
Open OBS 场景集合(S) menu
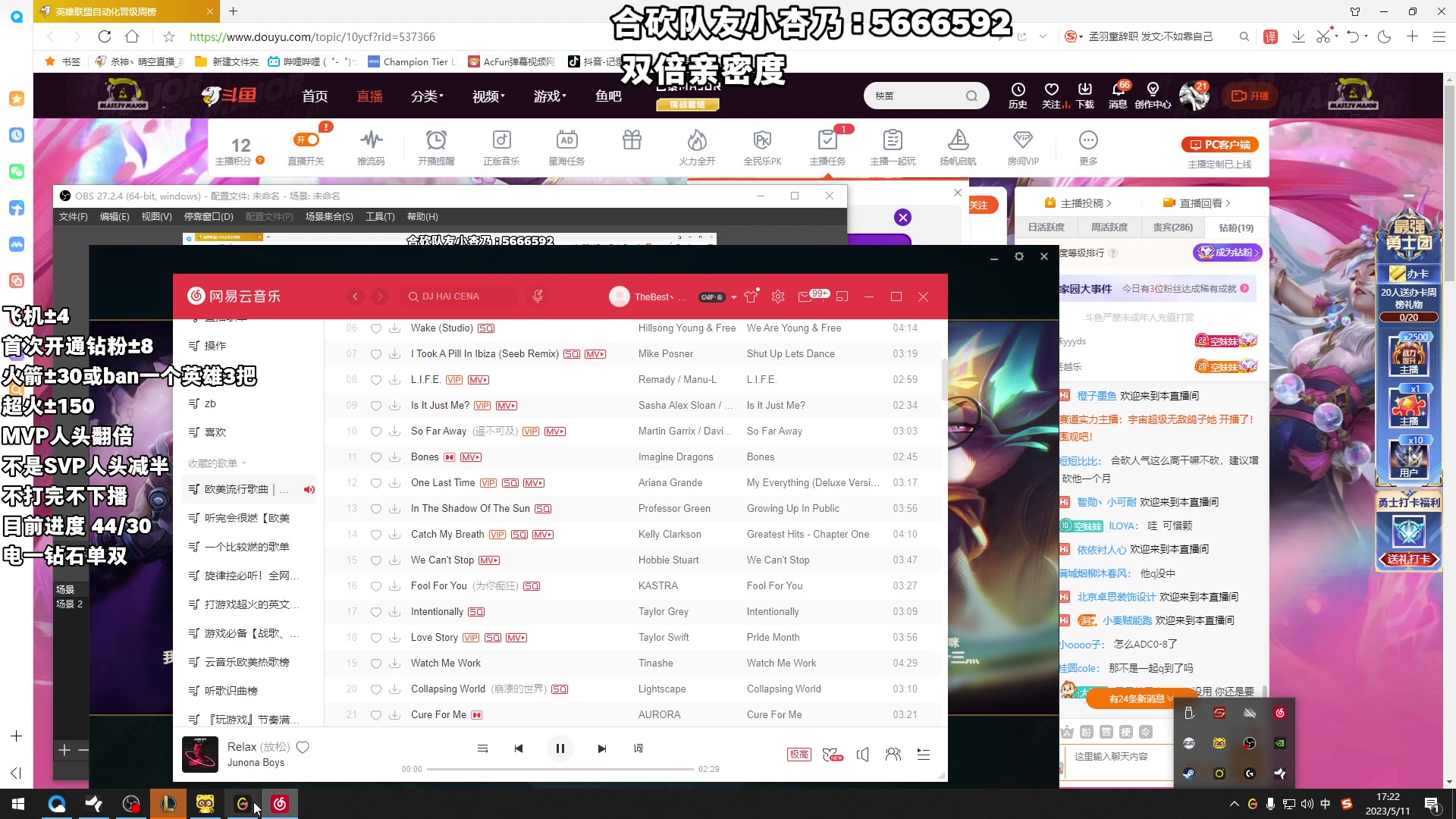tap(329, 217)
